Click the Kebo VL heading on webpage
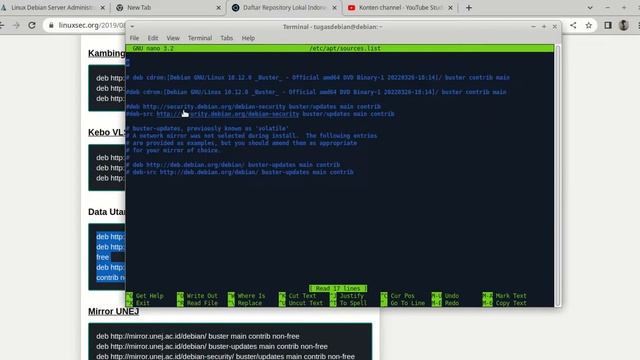Image resolution: width=640 pixels, height=360 pixels. click(107, 132)
